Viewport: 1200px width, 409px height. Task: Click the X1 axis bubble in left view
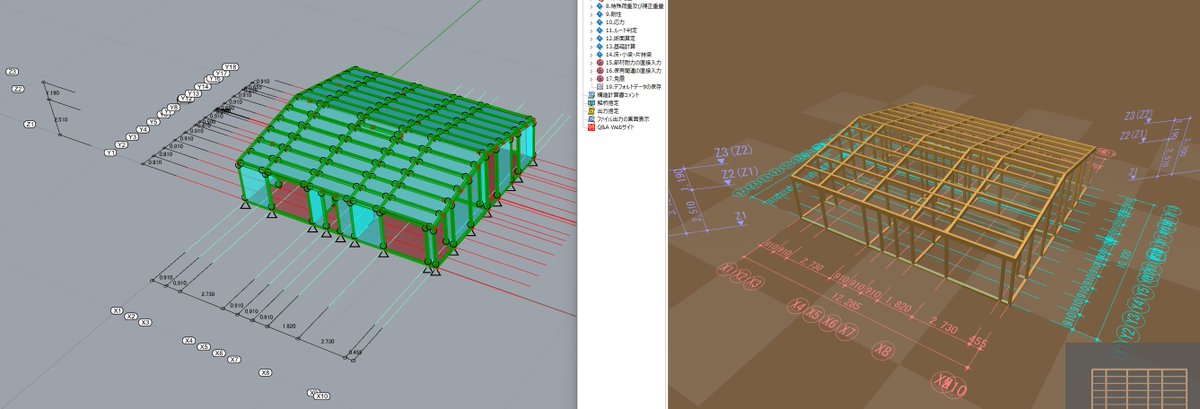[116, 311]
